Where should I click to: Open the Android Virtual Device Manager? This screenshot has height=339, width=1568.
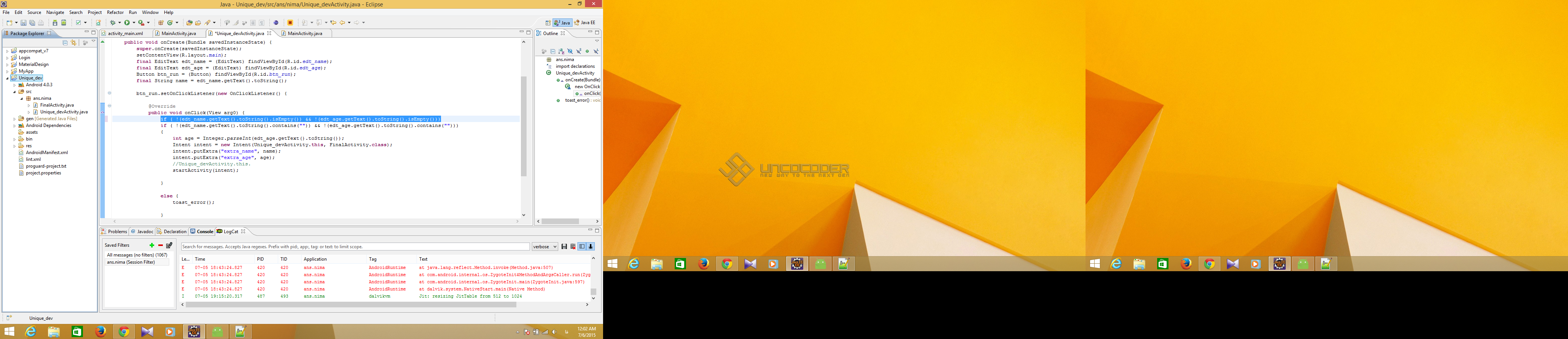[63, 23]
